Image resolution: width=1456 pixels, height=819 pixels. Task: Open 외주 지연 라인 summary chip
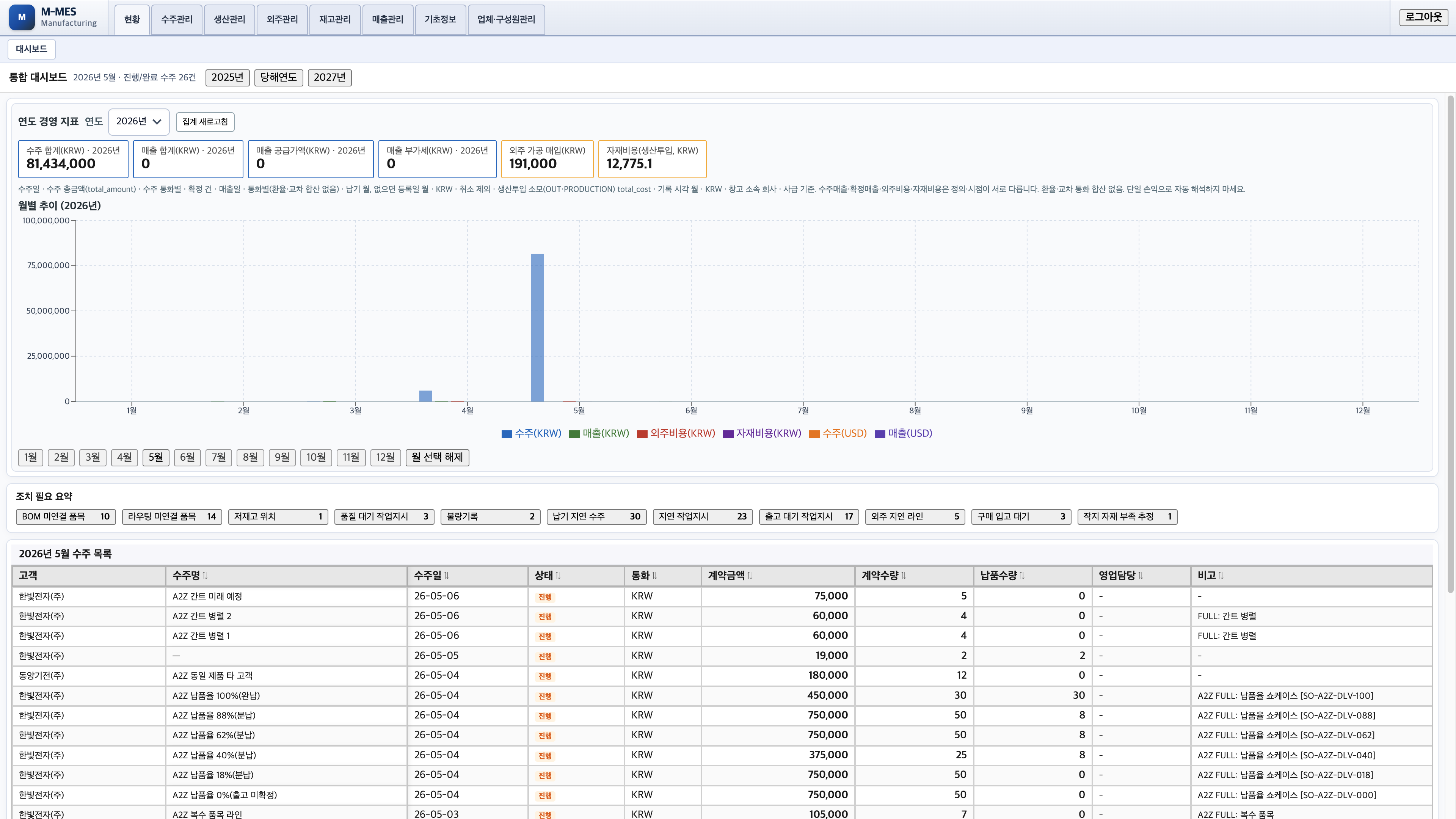[915, 516]
